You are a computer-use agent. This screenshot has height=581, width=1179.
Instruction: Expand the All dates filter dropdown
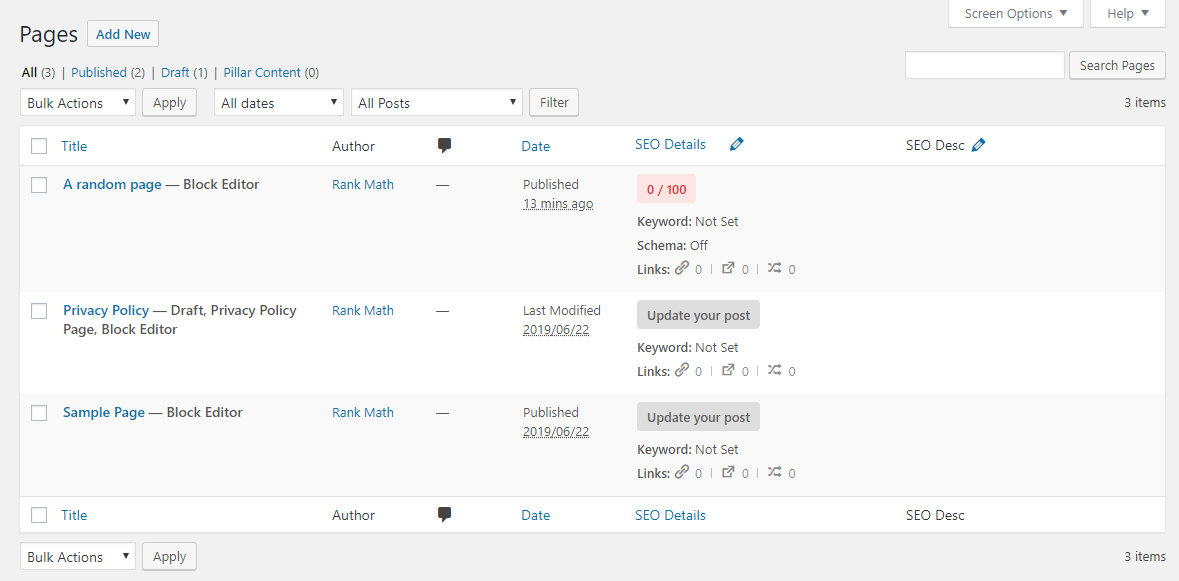tap(278, 103)
